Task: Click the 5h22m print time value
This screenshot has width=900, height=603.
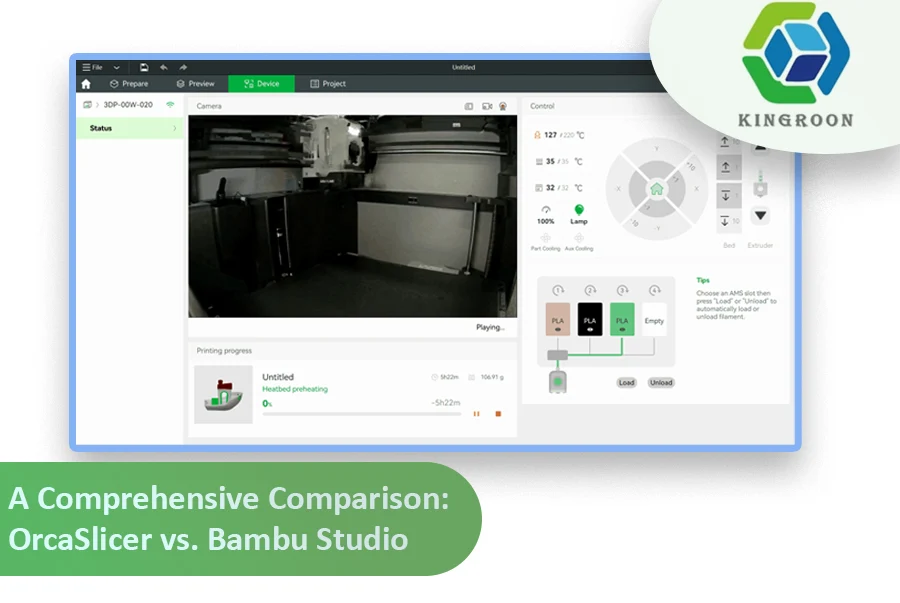Action: coord(449,377)
